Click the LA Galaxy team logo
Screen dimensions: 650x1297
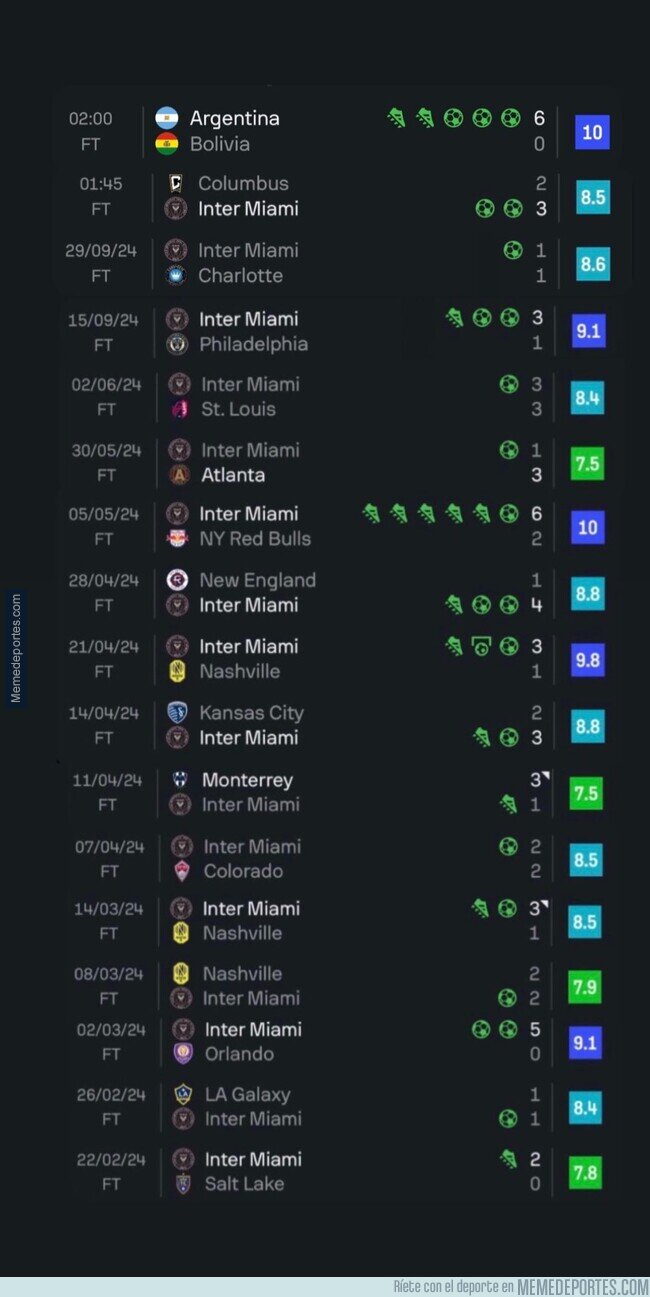pyautogui.click(x=183, y=1094)
